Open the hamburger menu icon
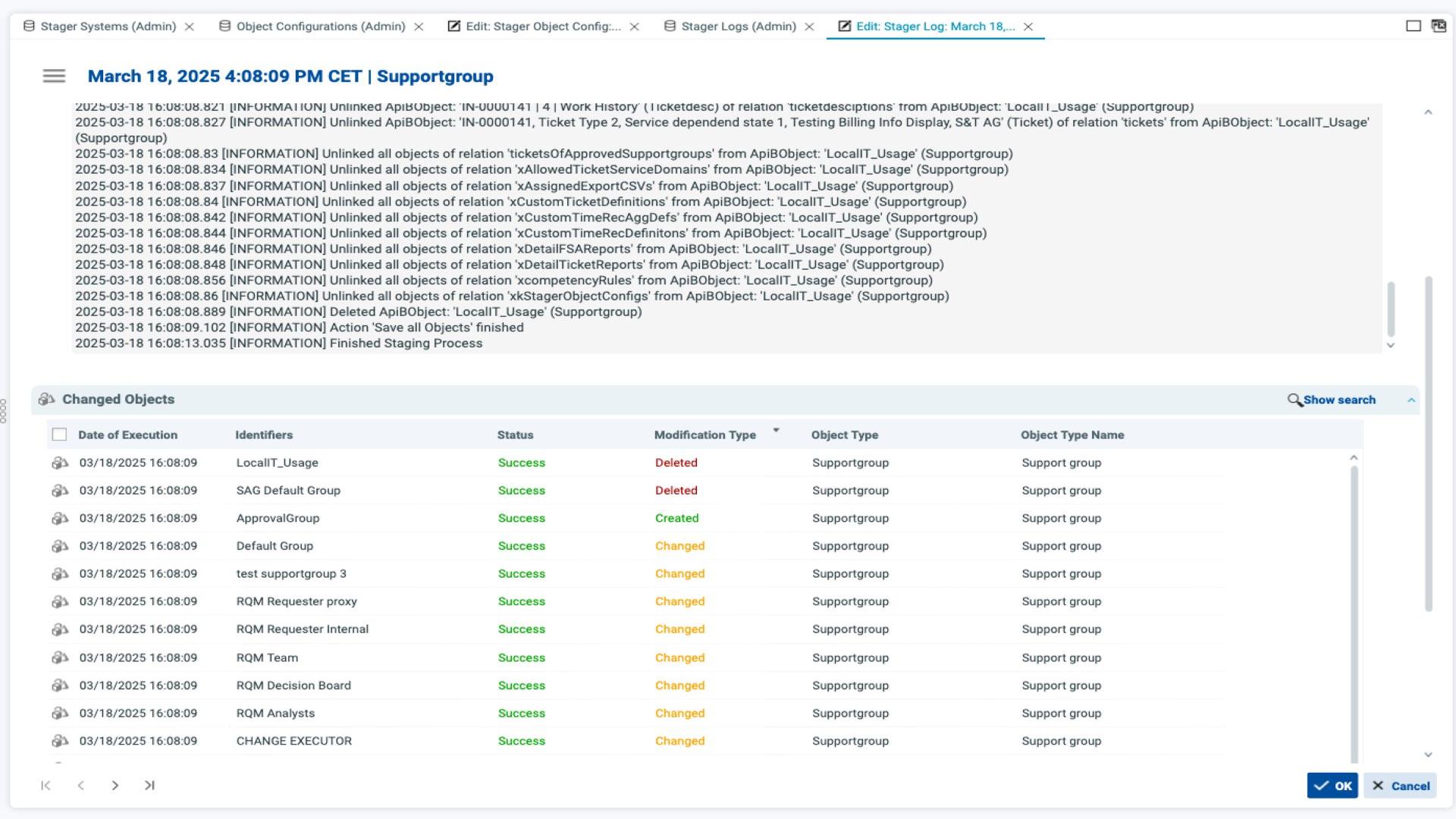Image resolution: width=1456 pixels, height=819 pixels. coord(54,76)
